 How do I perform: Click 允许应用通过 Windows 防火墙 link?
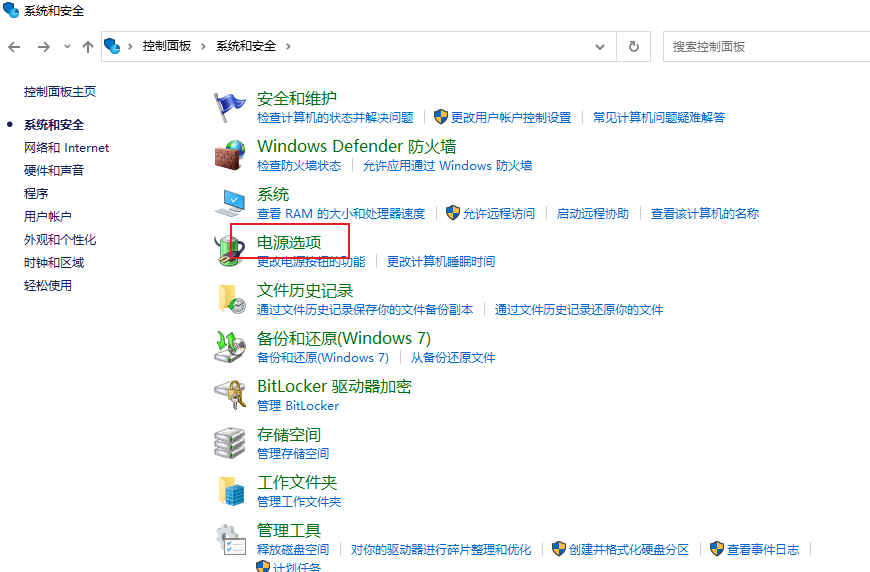[447, 165]
